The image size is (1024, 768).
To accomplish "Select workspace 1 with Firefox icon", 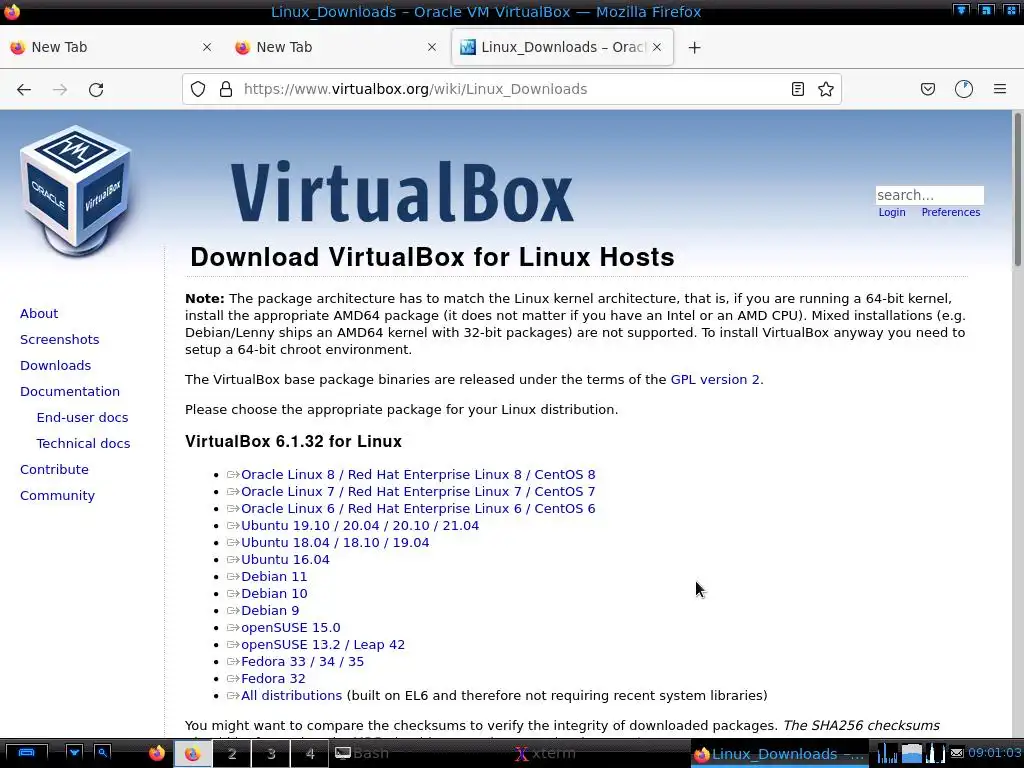I will (192, 754).
